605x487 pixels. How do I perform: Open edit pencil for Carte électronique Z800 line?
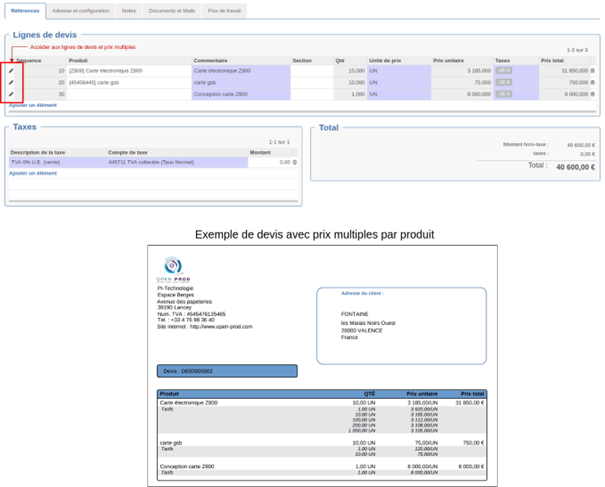pos(11,71)
